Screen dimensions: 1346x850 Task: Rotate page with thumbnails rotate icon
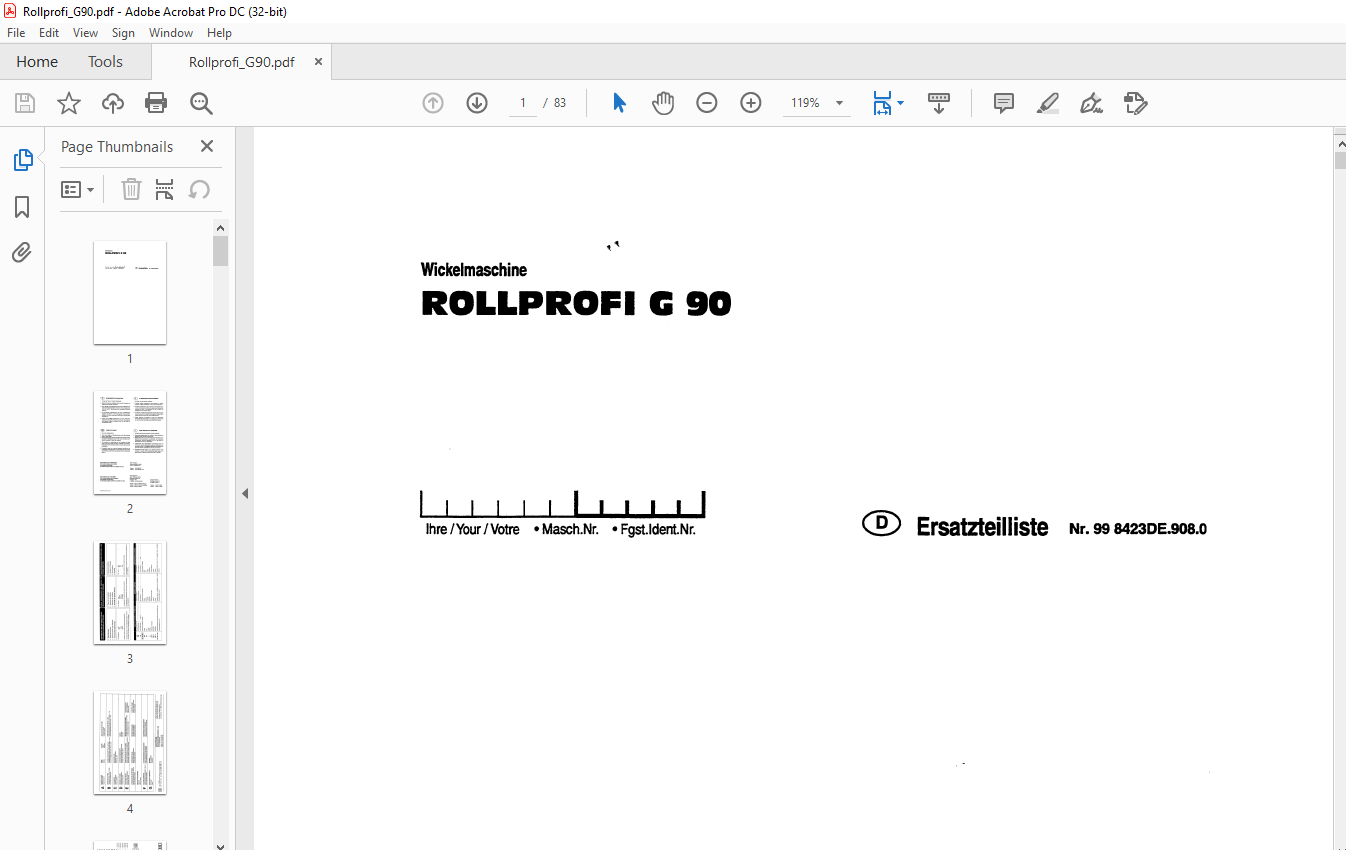[199, 189]
